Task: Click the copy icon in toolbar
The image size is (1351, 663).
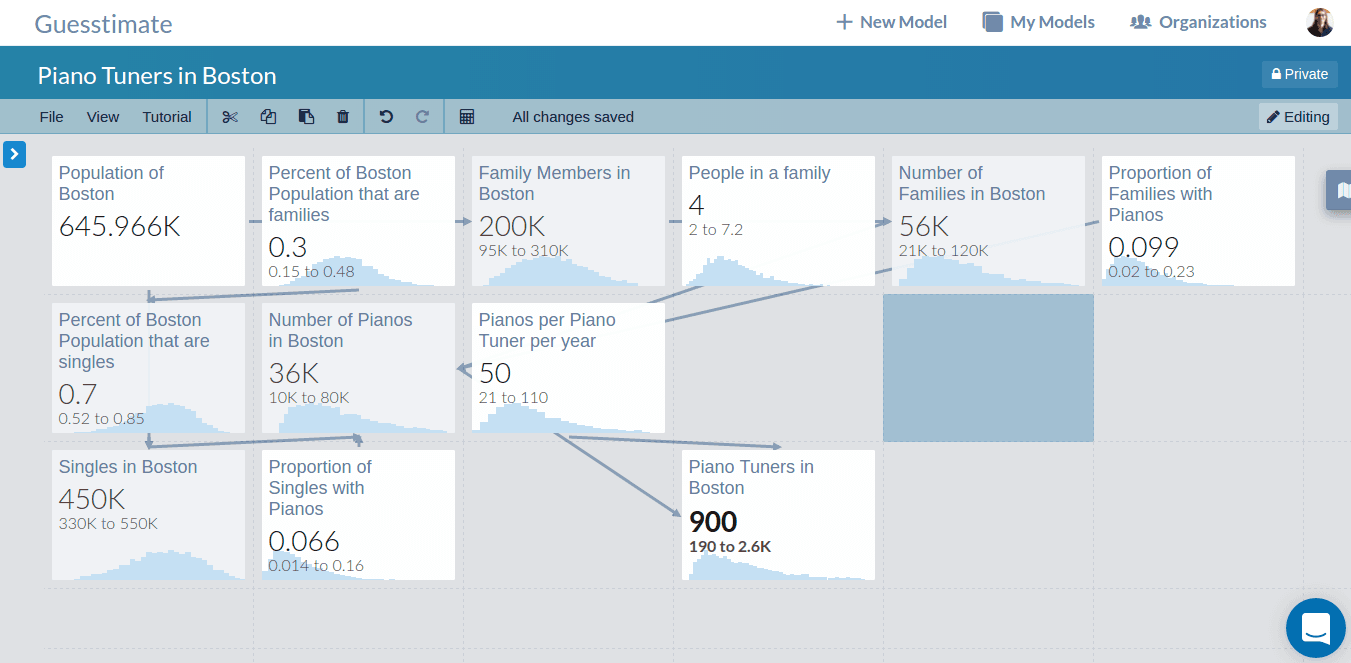Action: 268,117
